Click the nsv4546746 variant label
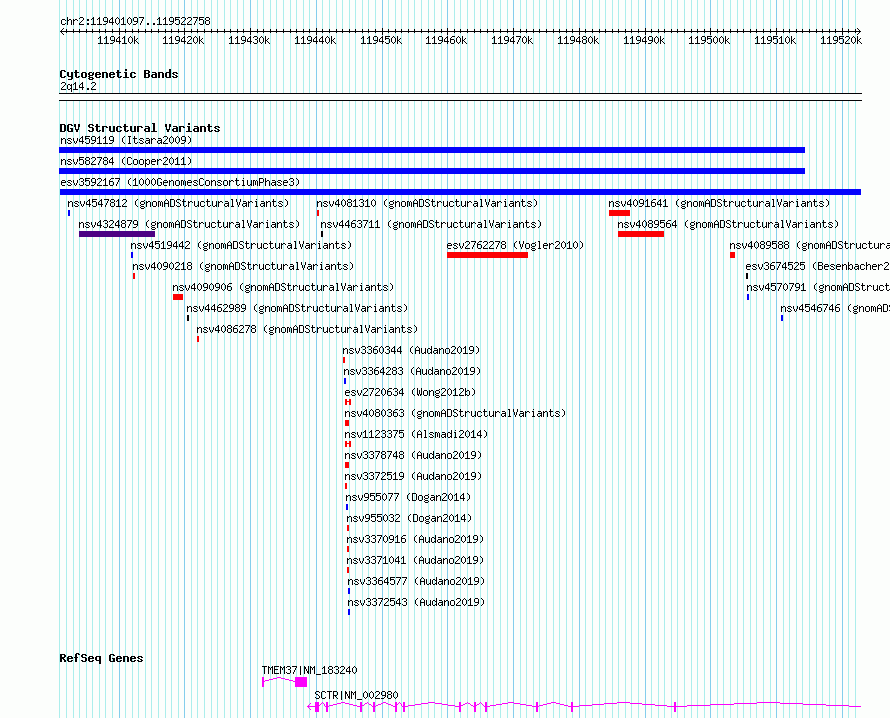 [x=835, y=308]
